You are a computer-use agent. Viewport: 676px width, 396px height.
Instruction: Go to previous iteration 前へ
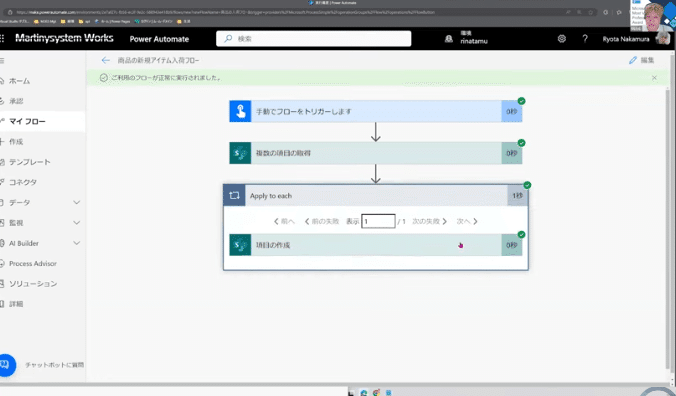point(285,221)
